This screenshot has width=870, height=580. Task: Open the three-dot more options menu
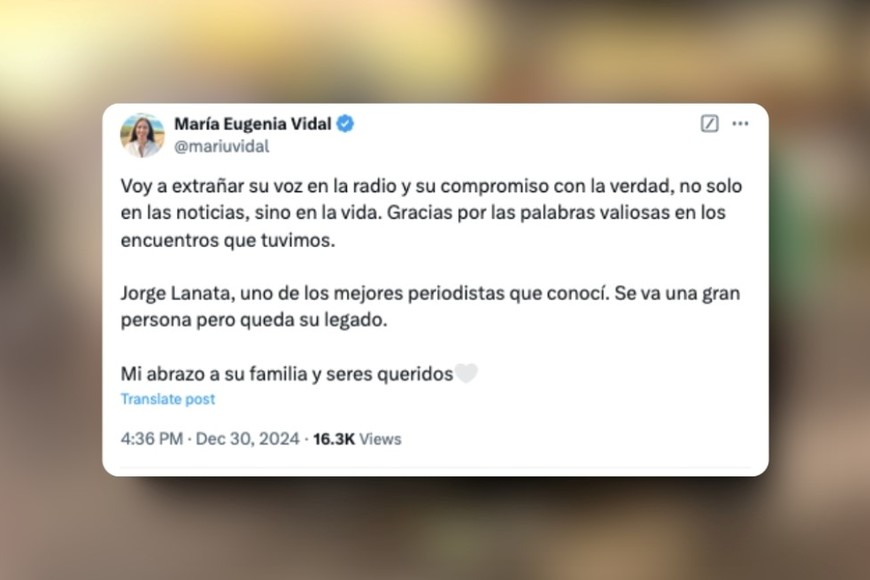[x=740, y=123]
